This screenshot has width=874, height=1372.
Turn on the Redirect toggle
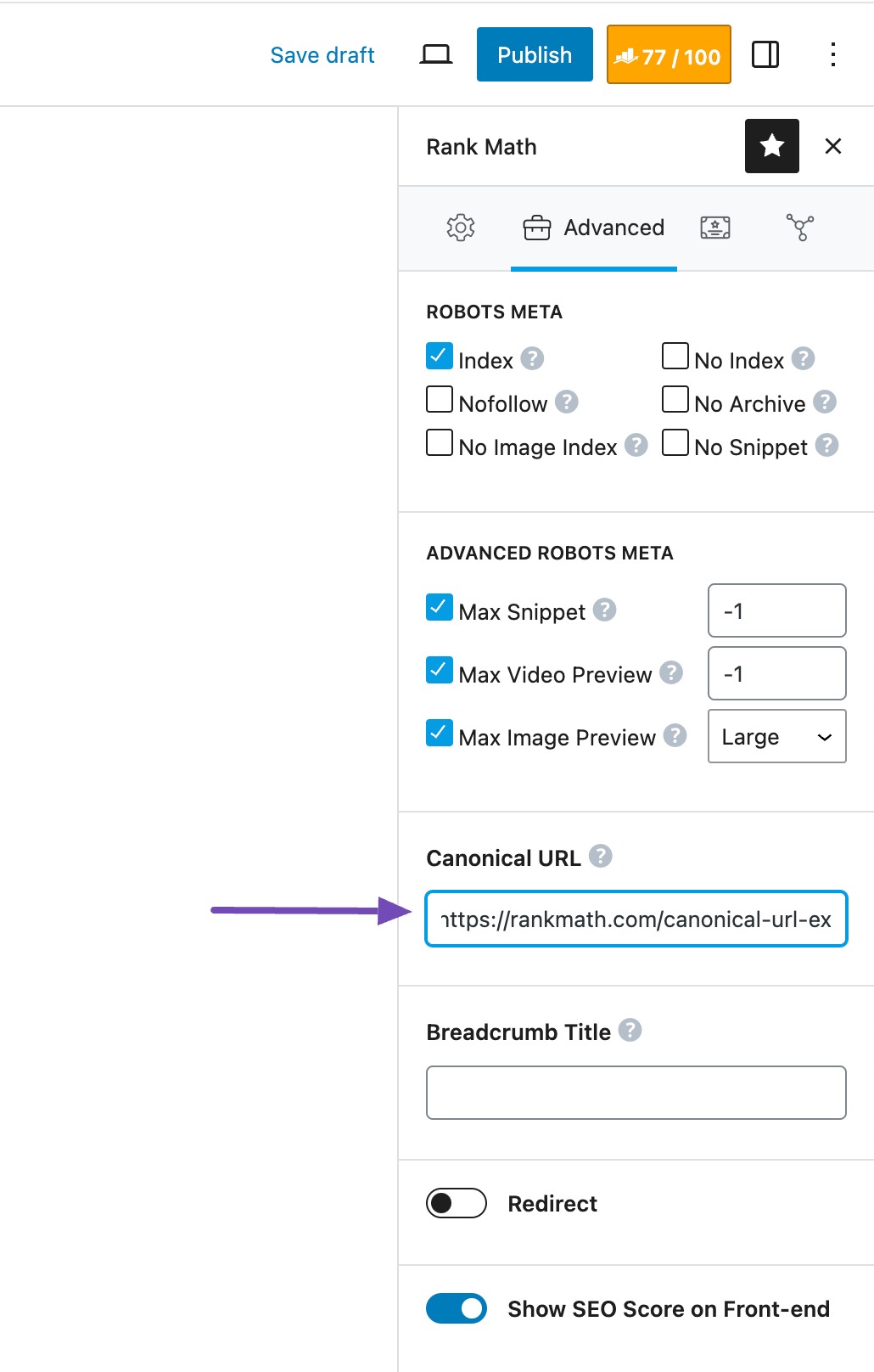[457, 1203]
